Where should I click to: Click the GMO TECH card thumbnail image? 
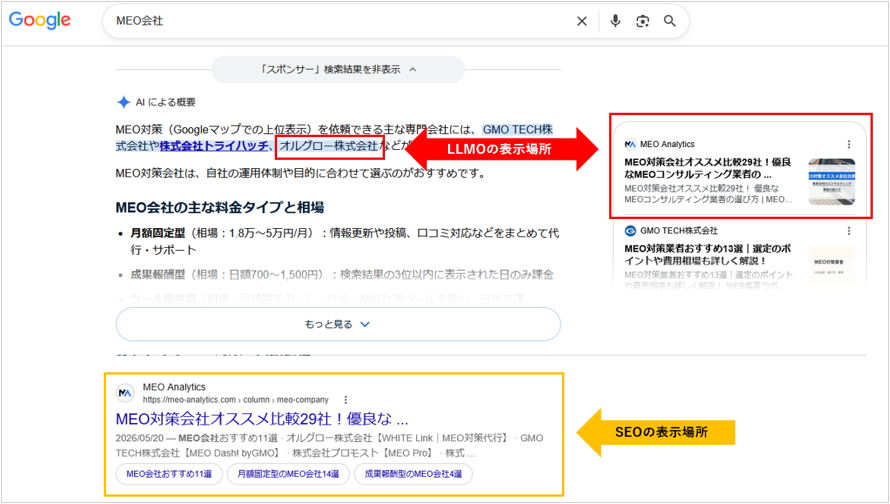pyautogui.click(x=832, y=267)
